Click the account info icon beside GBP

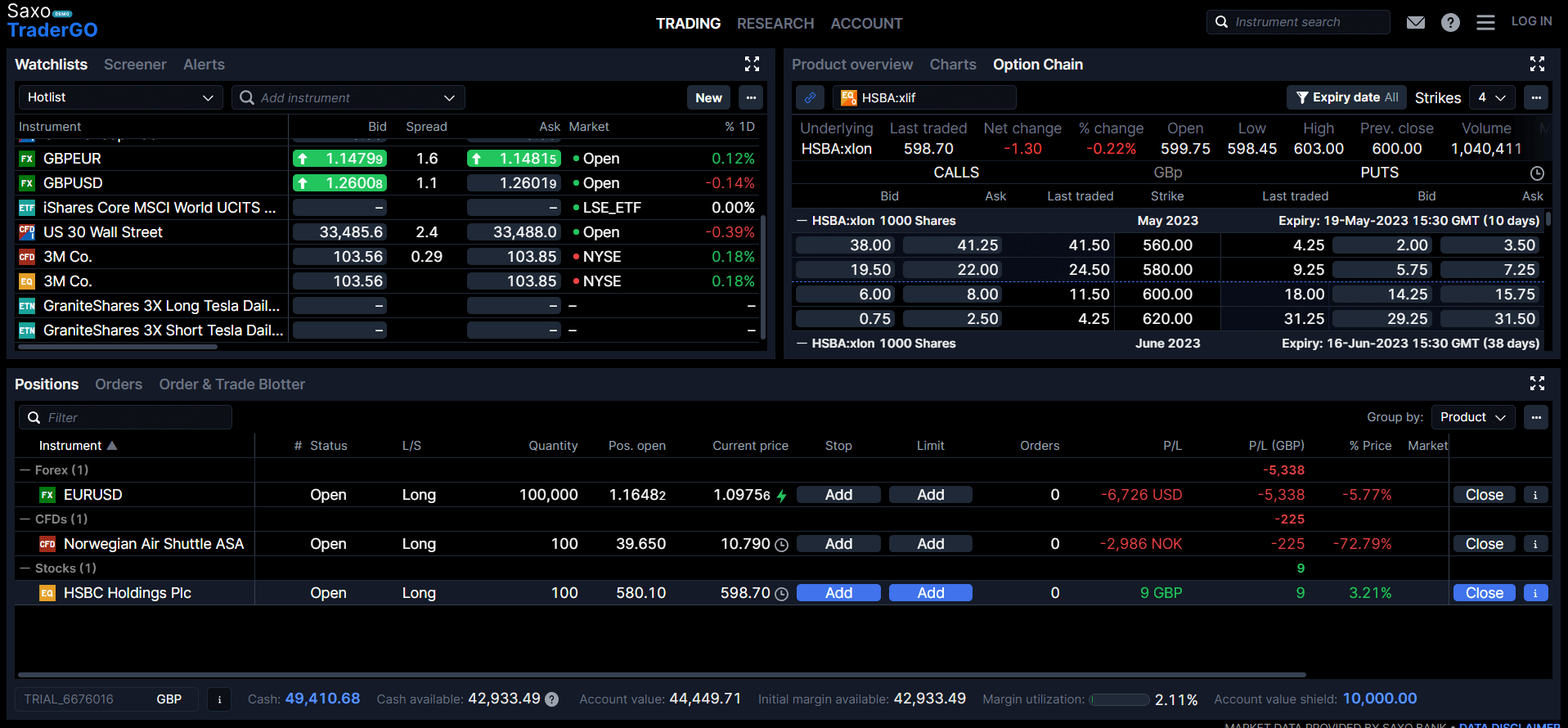[218, 699]
